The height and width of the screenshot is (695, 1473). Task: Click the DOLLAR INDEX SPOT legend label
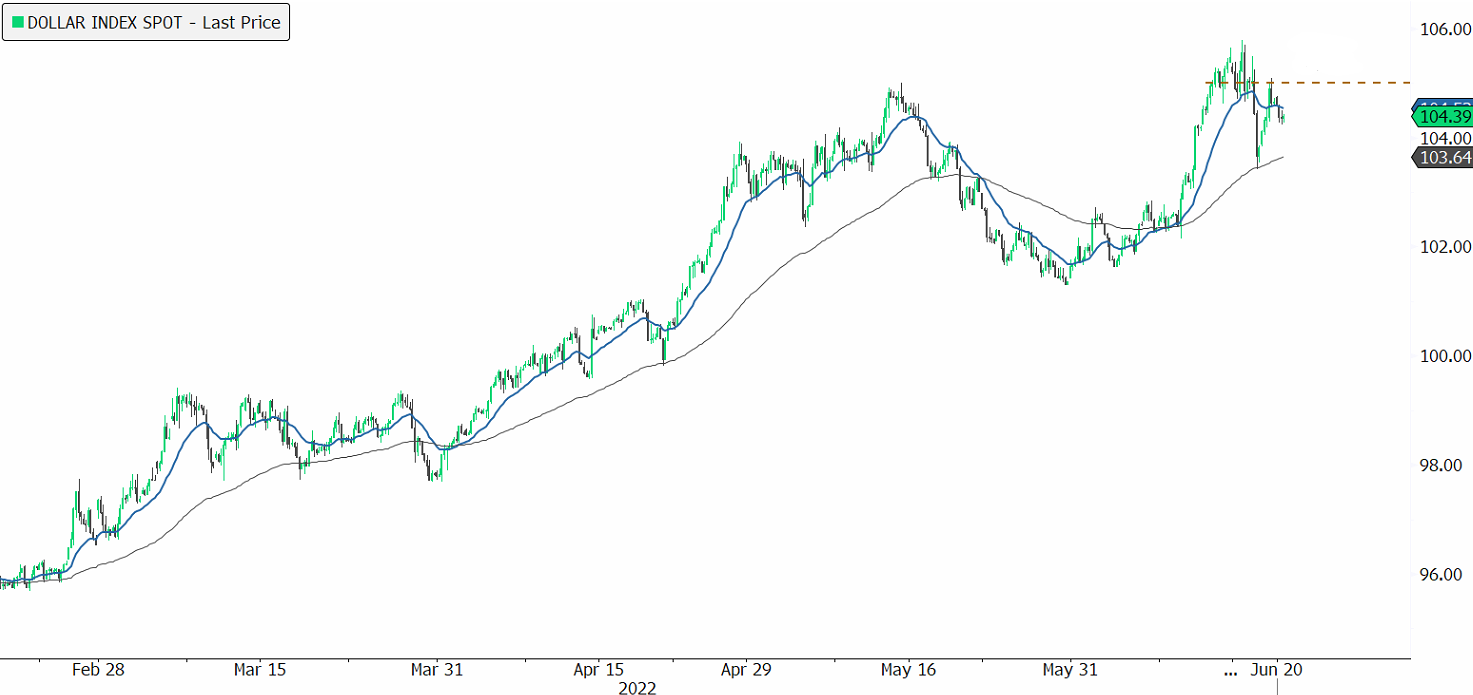click(x=155, y=22)
